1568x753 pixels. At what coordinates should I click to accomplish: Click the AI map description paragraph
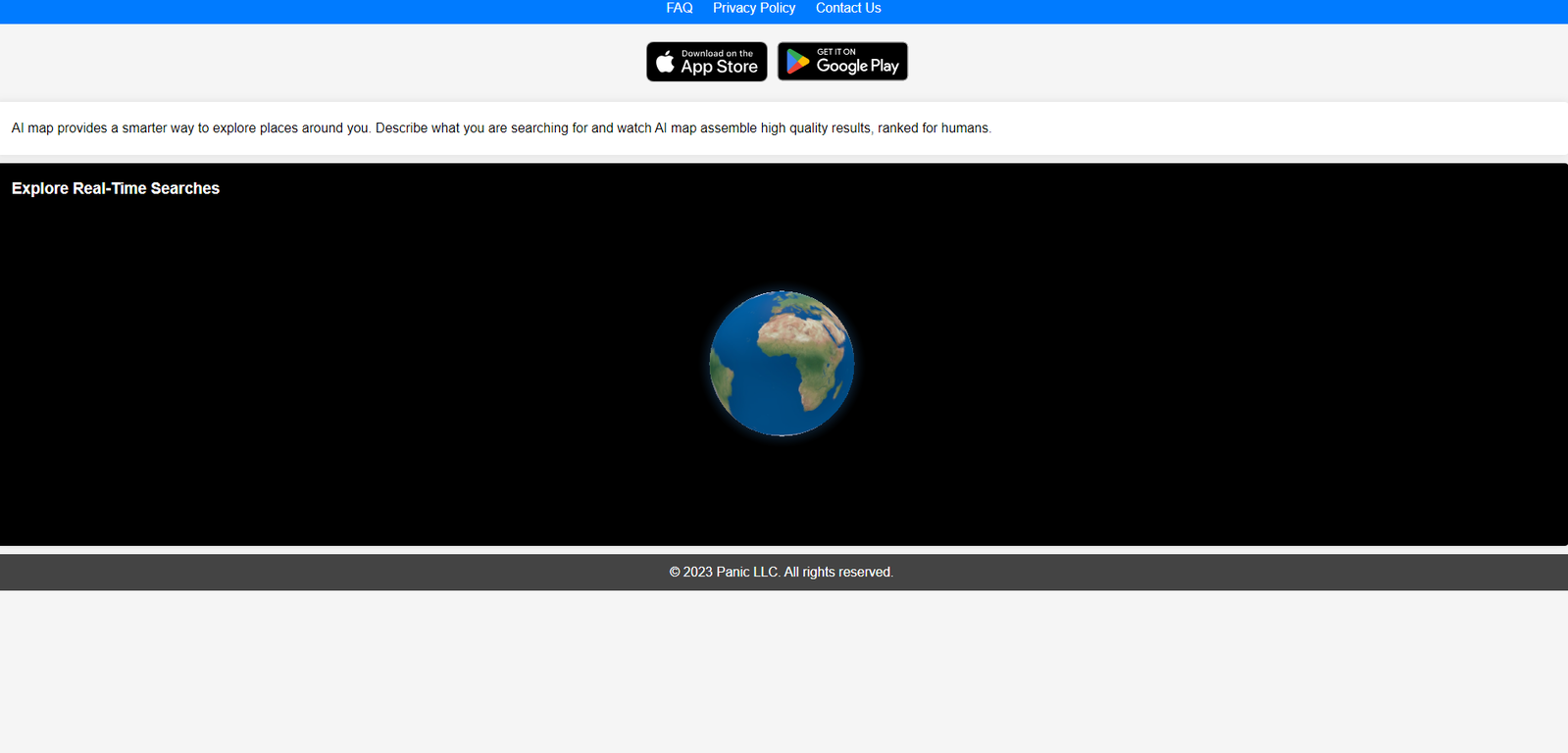(501, 128)
